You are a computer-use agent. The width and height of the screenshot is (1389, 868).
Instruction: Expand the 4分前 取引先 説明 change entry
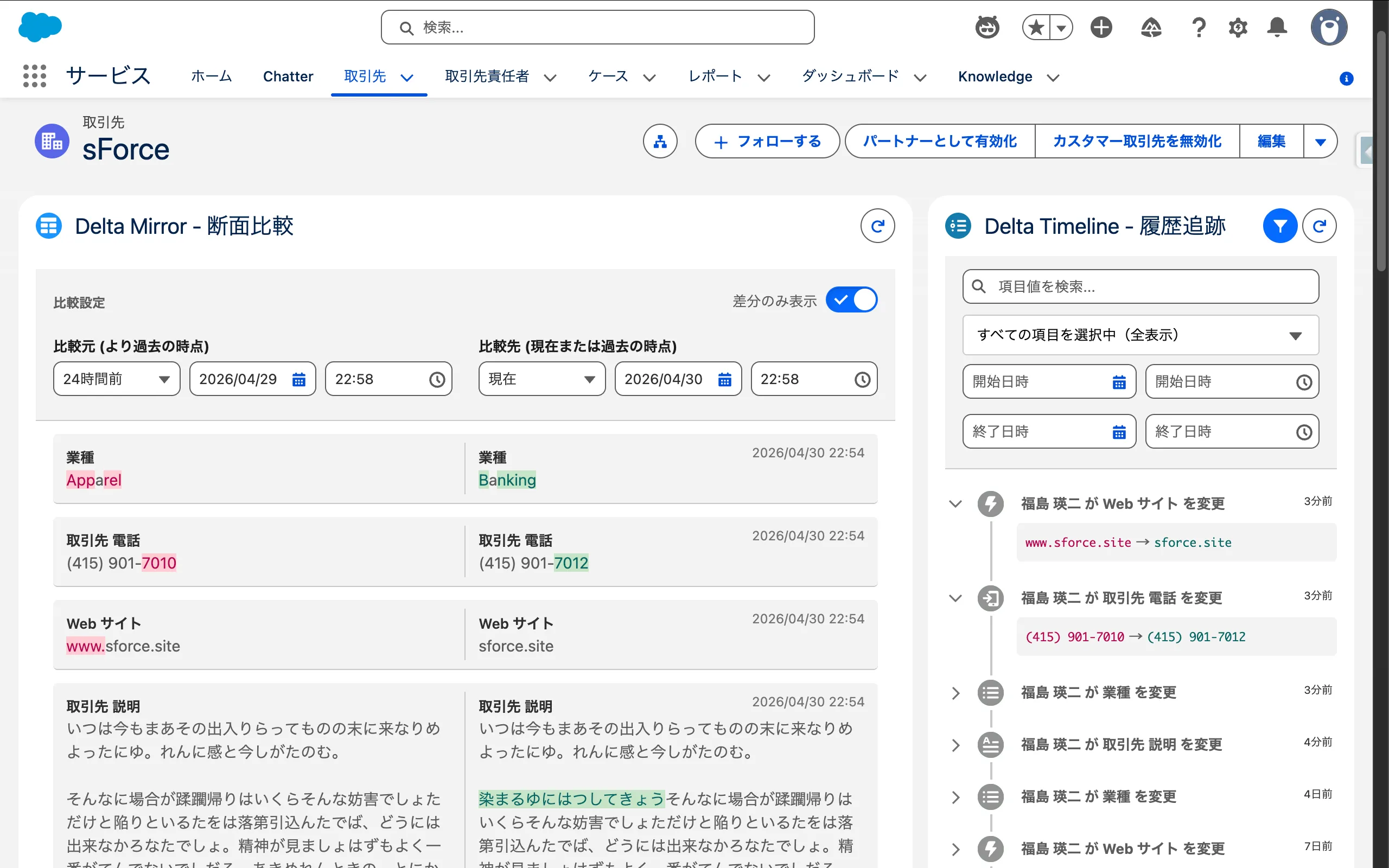click(955, 745)
